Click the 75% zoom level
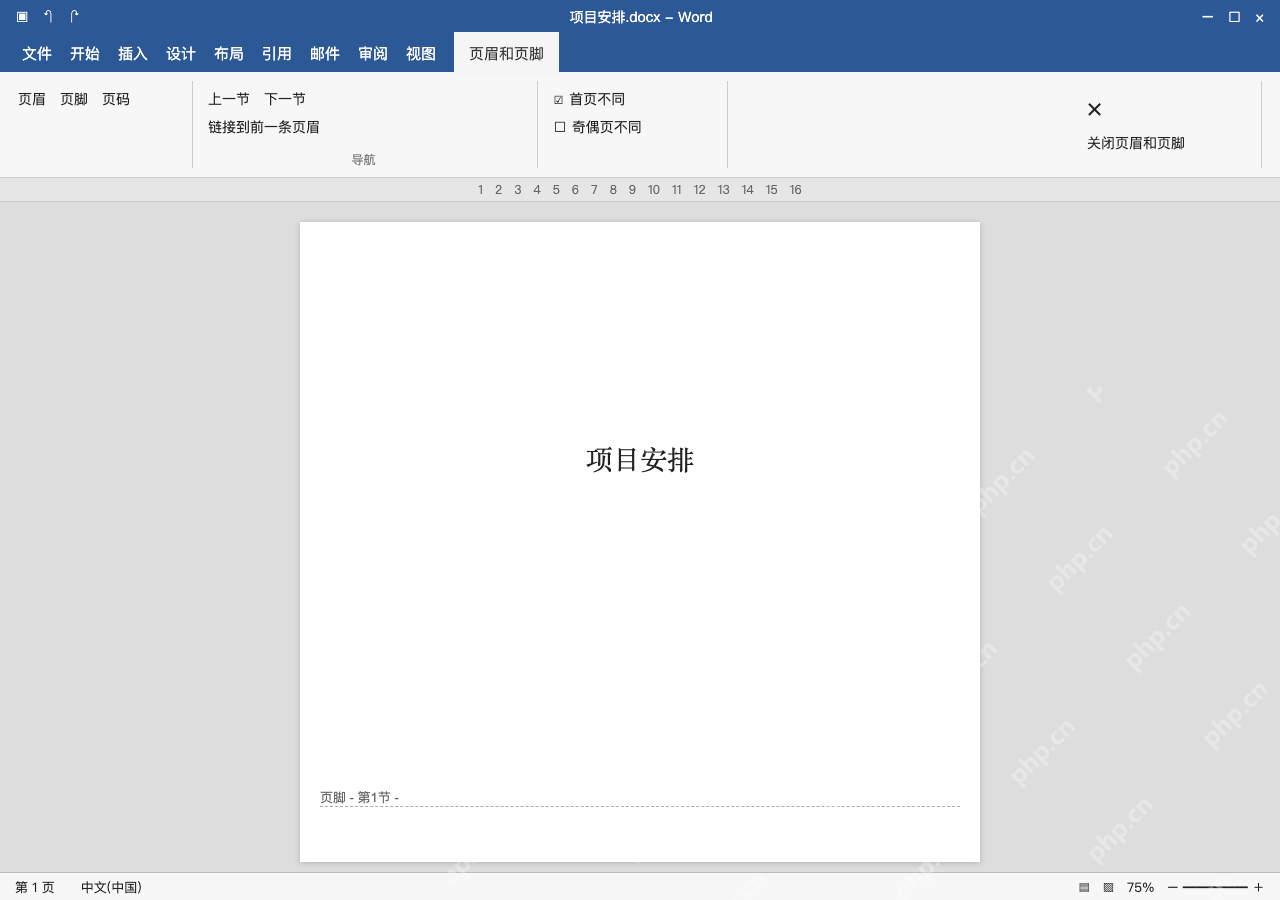The width and height of the screenshot is (1280, 900). (x=1140, y=887)
